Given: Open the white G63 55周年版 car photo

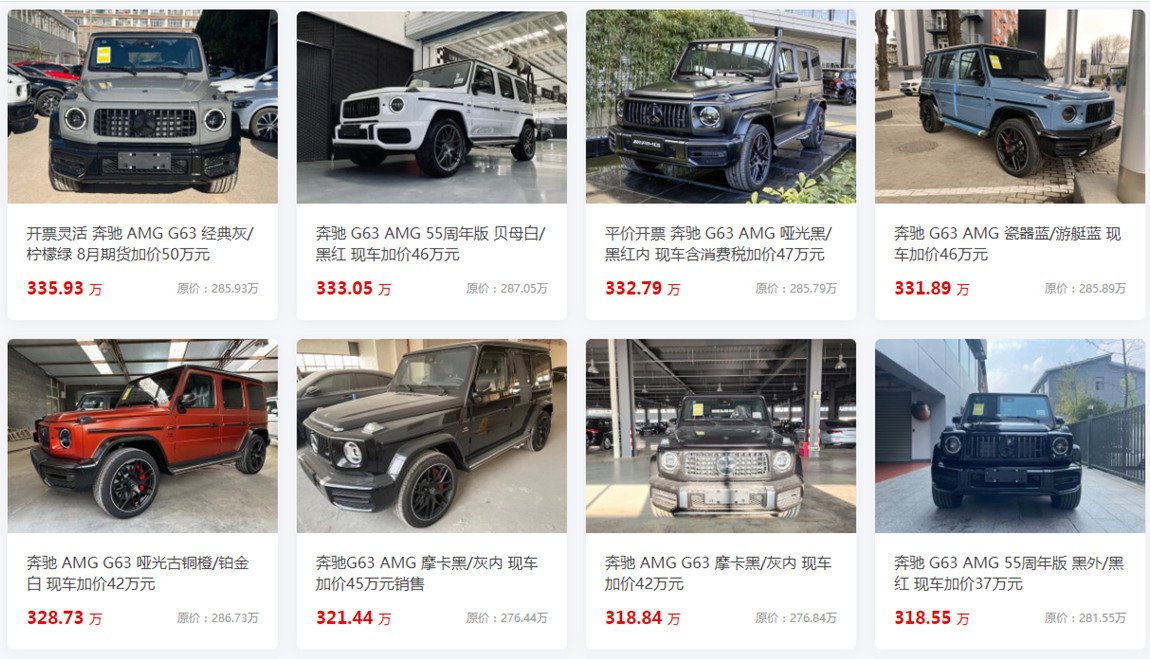Looking at the screenshot, I should 431,106.
